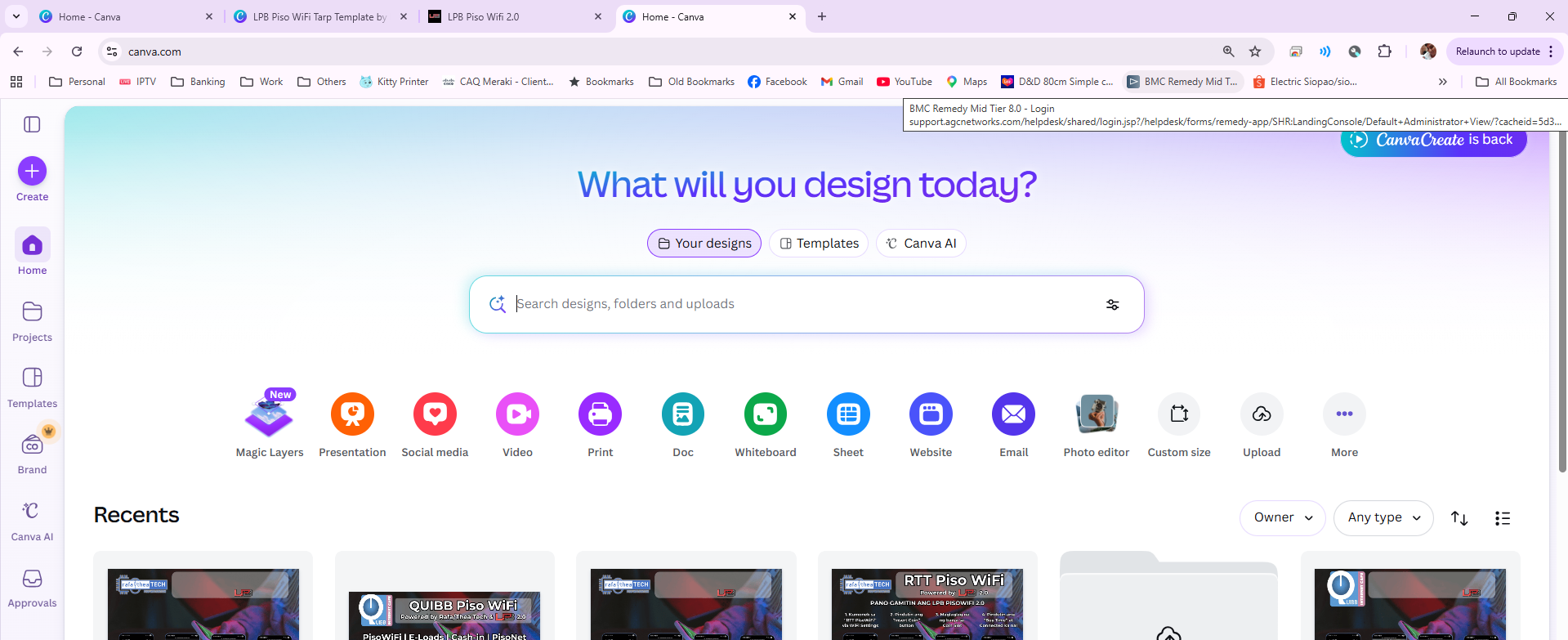
Task: Open the Personal bookmarks folder
Action: [78, 82]
